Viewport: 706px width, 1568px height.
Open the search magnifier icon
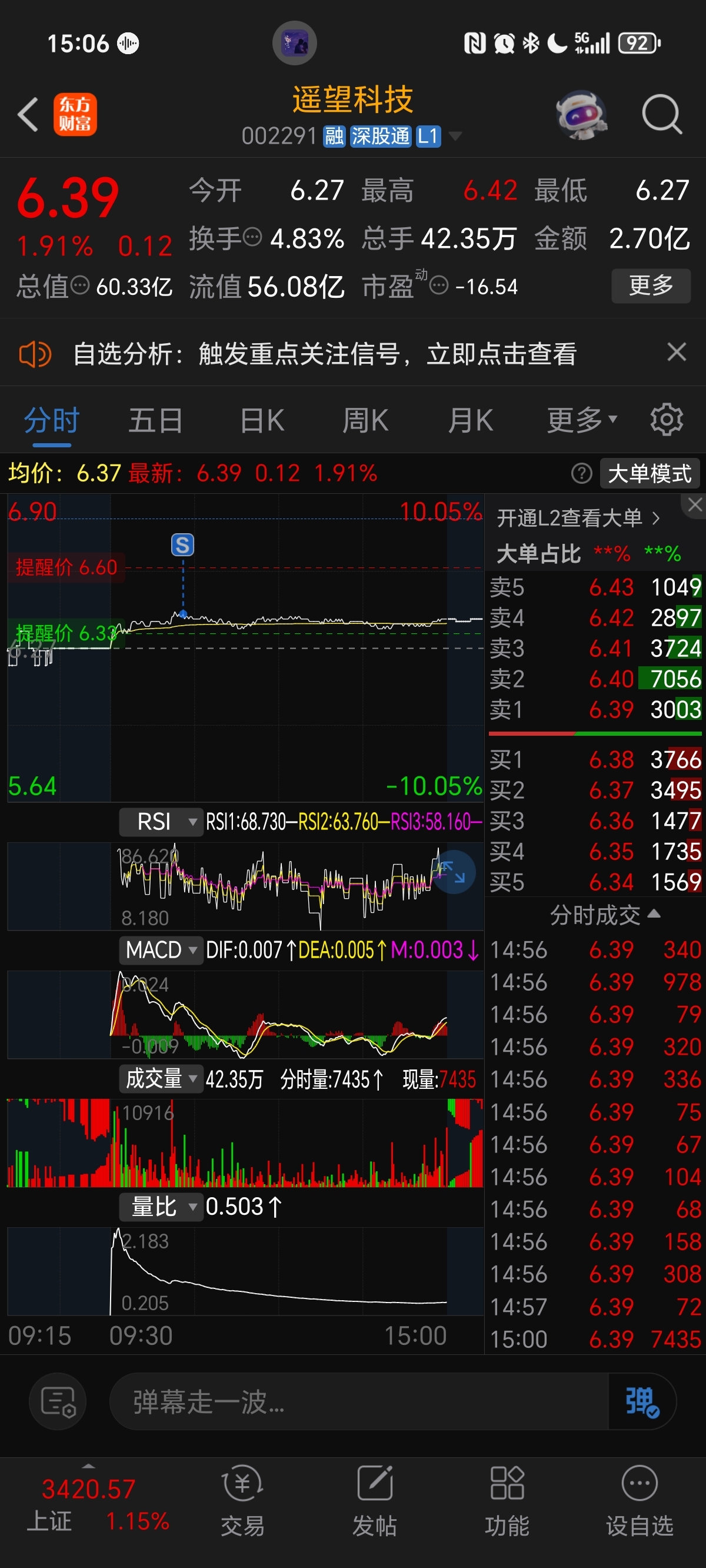661,114
